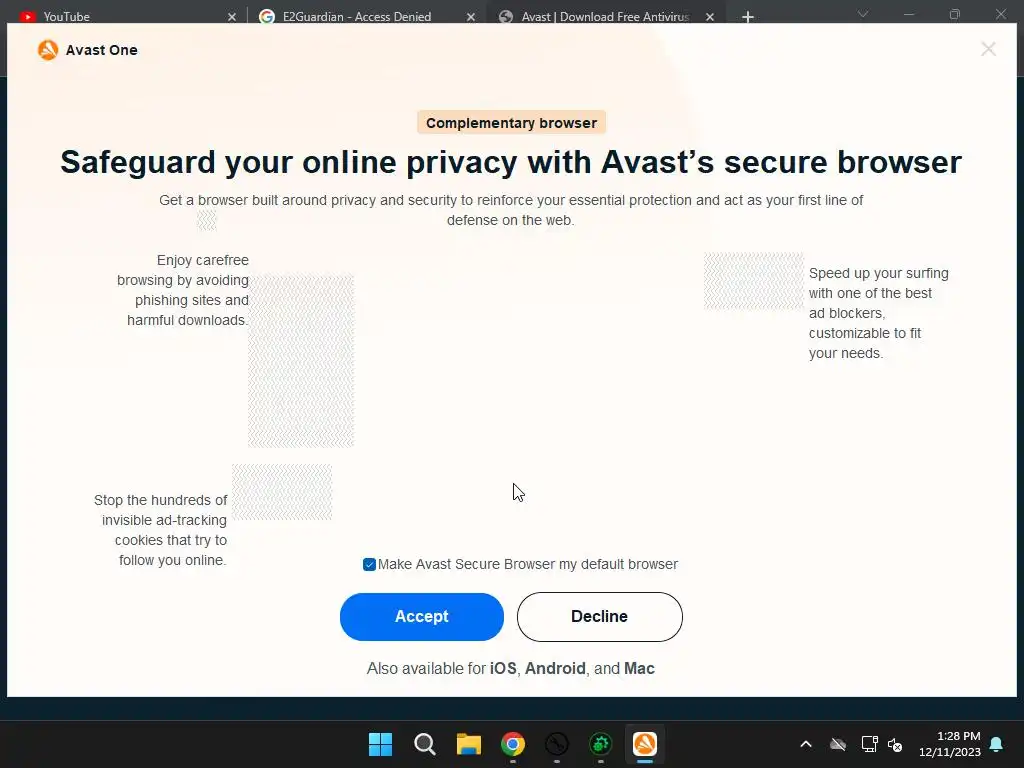1024x768 pixels.
Task: Open a new browser tab
Action: (748, 17)
